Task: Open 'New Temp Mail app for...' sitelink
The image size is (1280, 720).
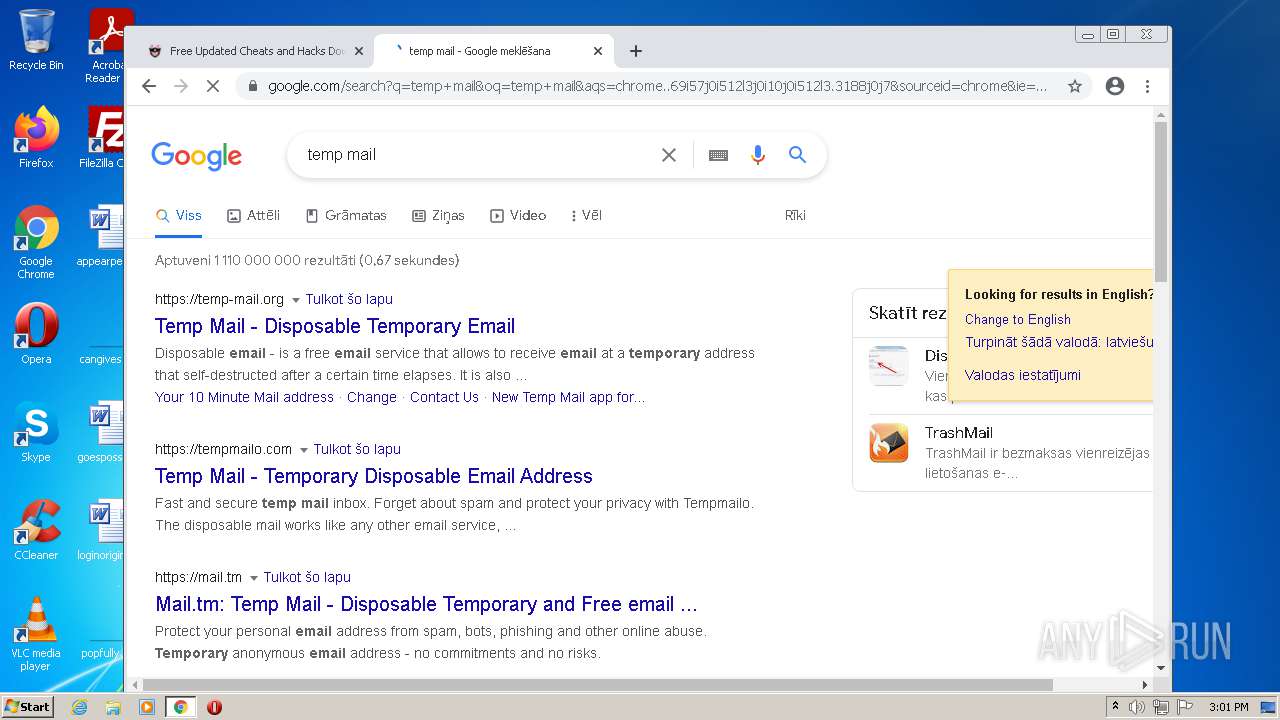Action: pos(568,397)
